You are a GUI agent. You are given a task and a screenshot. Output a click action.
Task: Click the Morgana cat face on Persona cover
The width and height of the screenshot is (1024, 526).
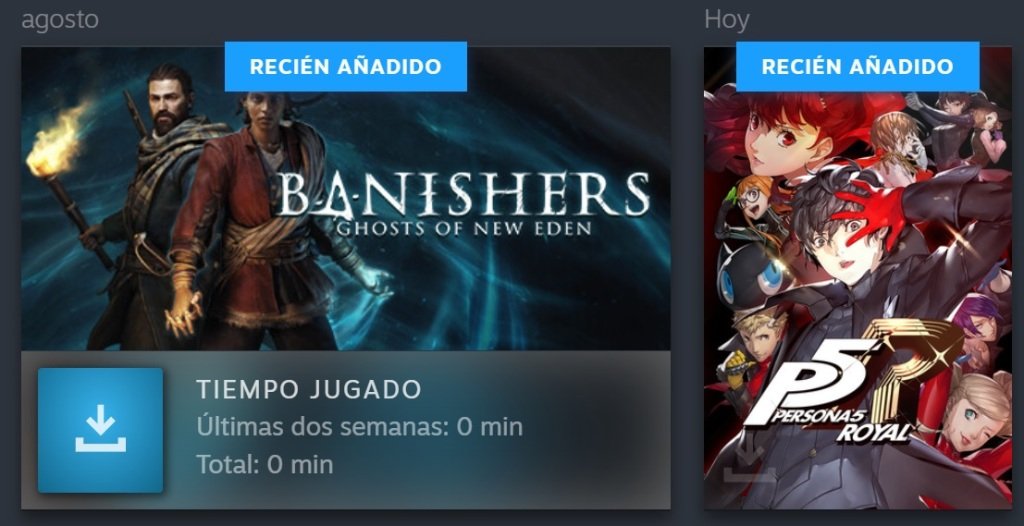point(751,278)
